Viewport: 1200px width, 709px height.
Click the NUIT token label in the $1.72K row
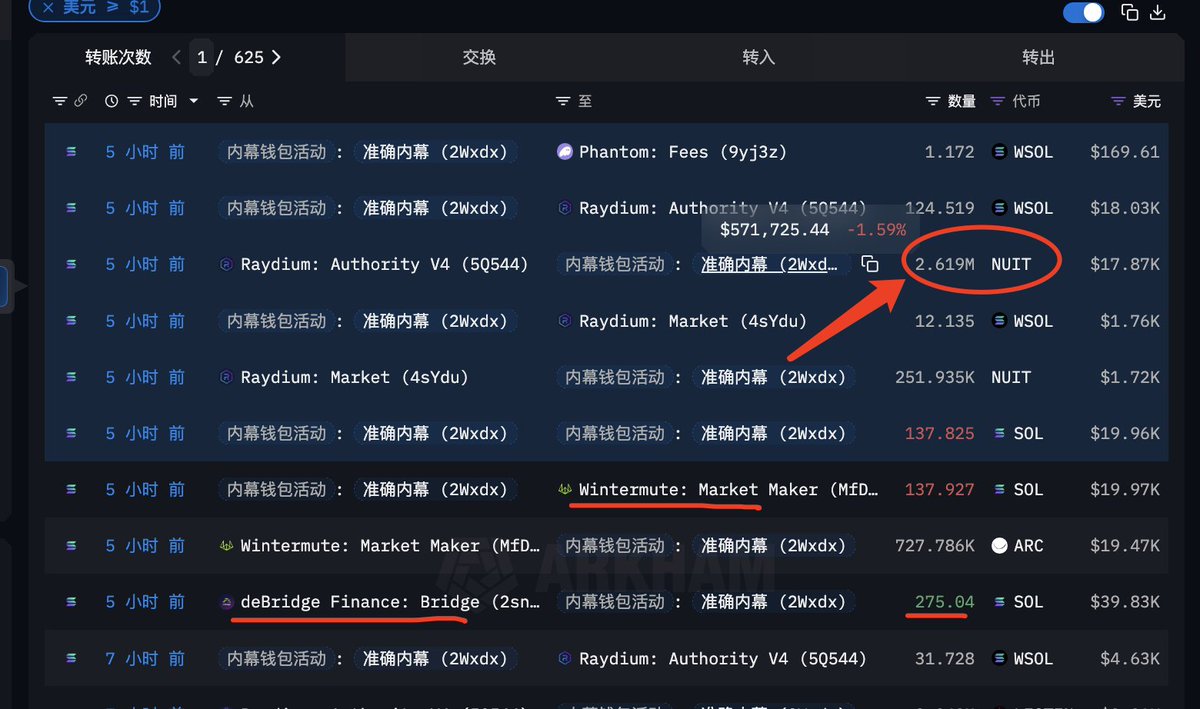[1011, 377]
